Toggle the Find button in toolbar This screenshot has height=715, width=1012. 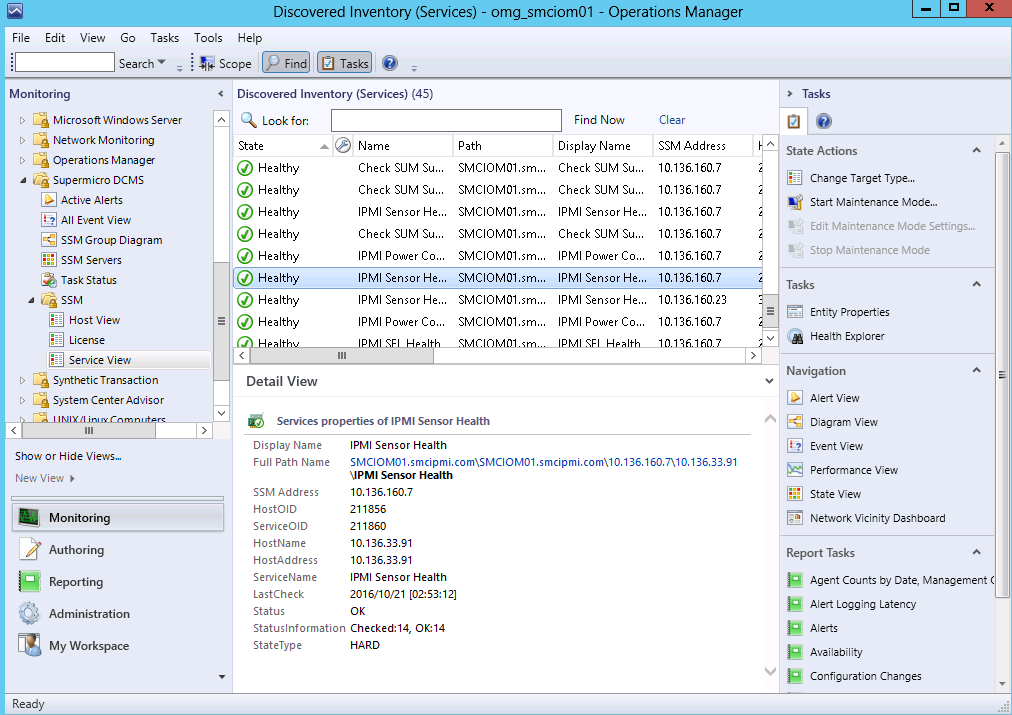pyautogui.click(x=286, y=63)
